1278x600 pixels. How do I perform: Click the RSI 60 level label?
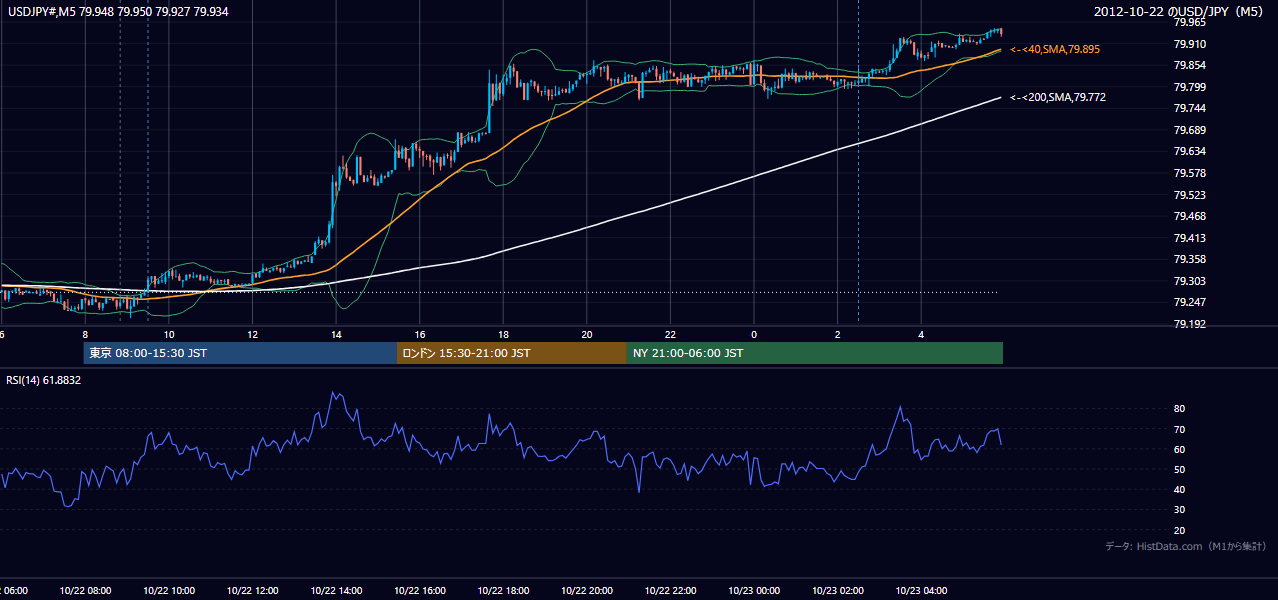(x=1179, y=449)
